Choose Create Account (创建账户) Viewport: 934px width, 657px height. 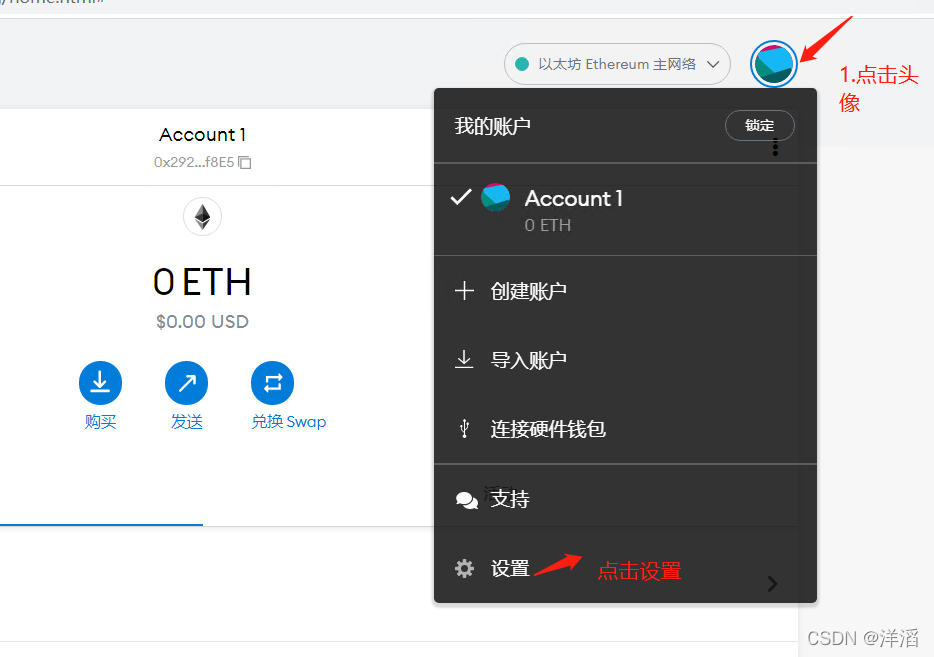[x=625, y=291]
